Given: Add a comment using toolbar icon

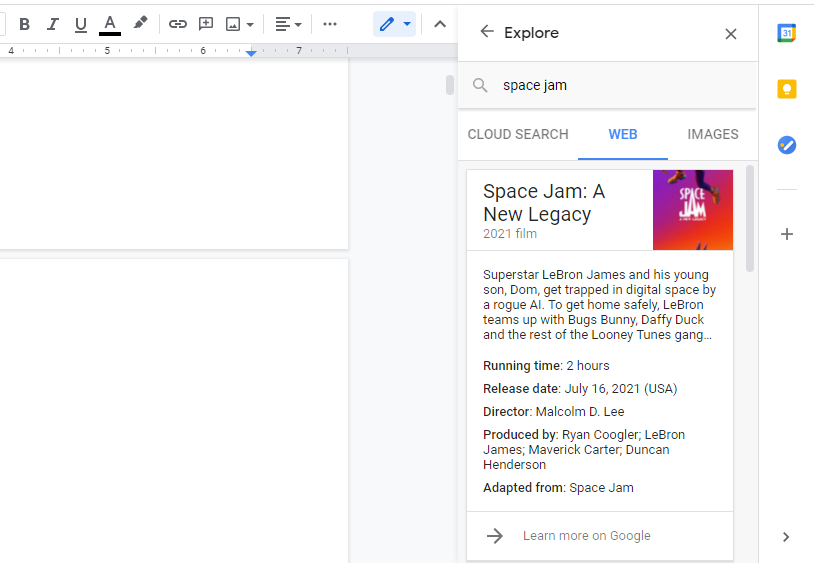Looking at the screenshot, I should coord(206,24).
